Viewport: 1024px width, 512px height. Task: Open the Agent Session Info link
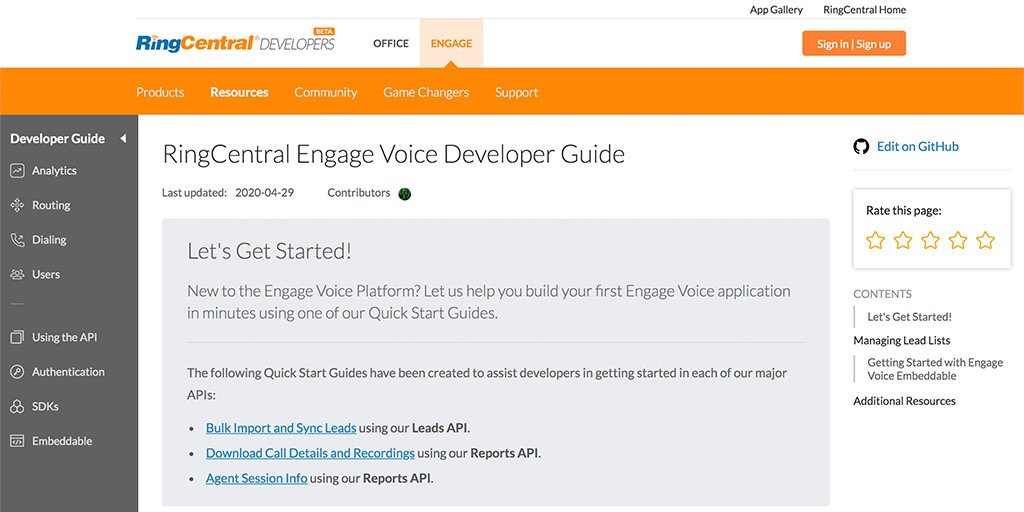(257, 478)
